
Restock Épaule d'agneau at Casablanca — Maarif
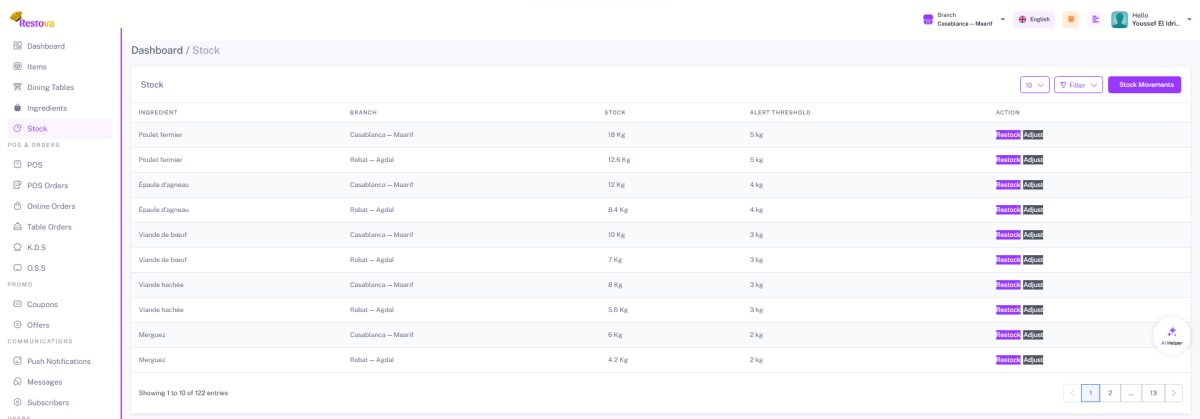pyautogui.click(x=1008, y=185)
